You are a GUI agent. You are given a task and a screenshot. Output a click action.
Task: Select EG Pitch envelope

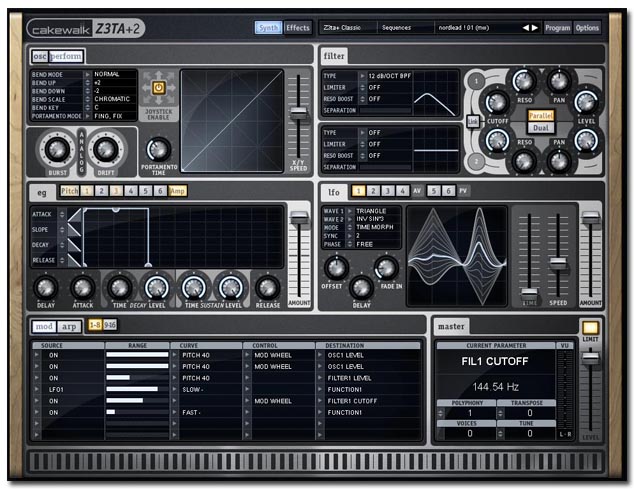pyautogui.click(x=70, y=191)
